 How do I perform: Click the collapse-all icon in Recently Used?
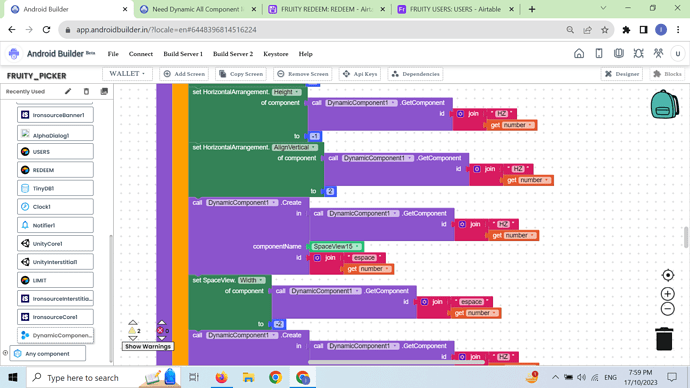[104, 92]
